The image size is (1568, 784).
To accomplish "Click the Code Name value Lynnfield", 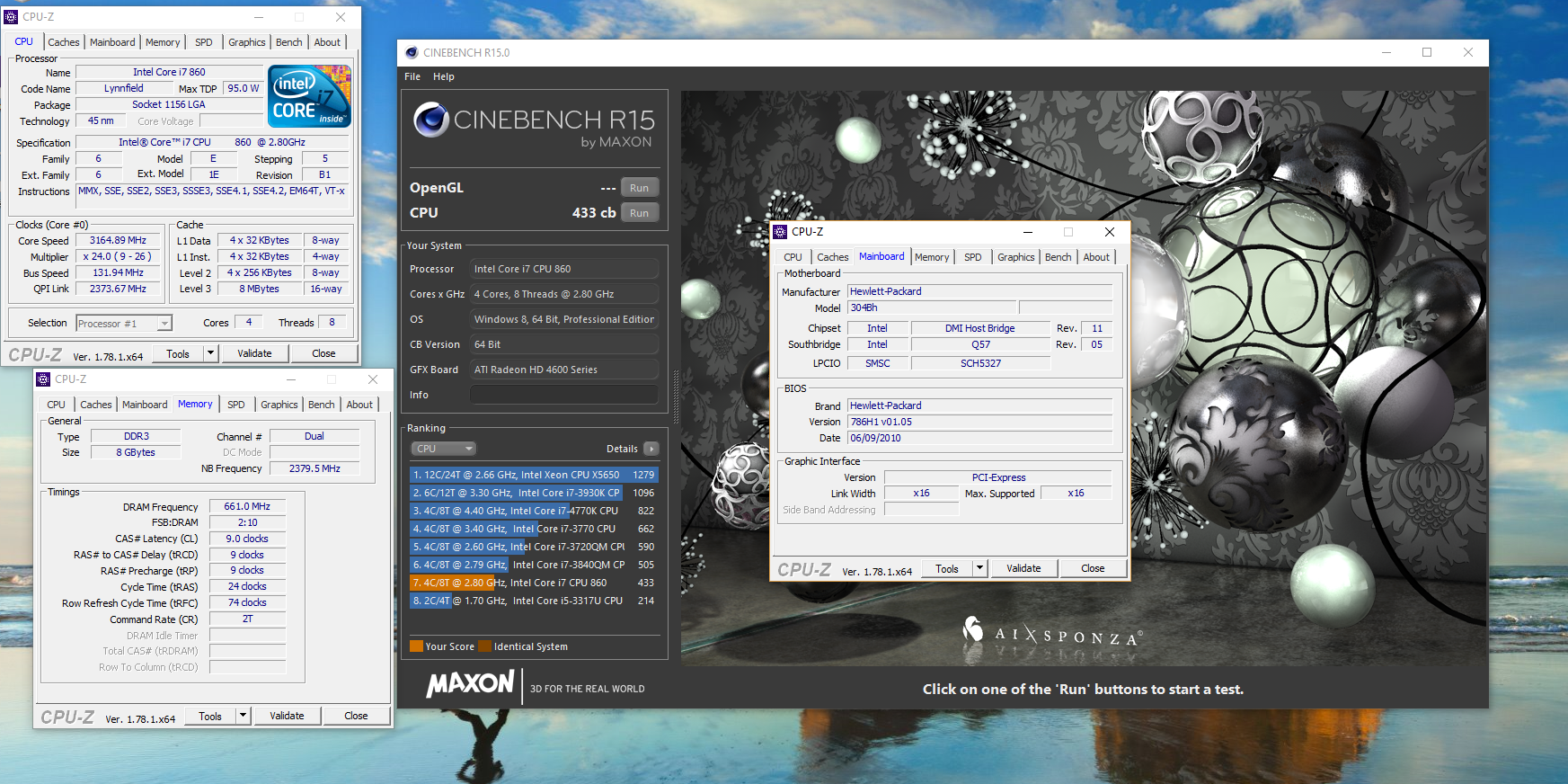I will (x=124, y=88).
